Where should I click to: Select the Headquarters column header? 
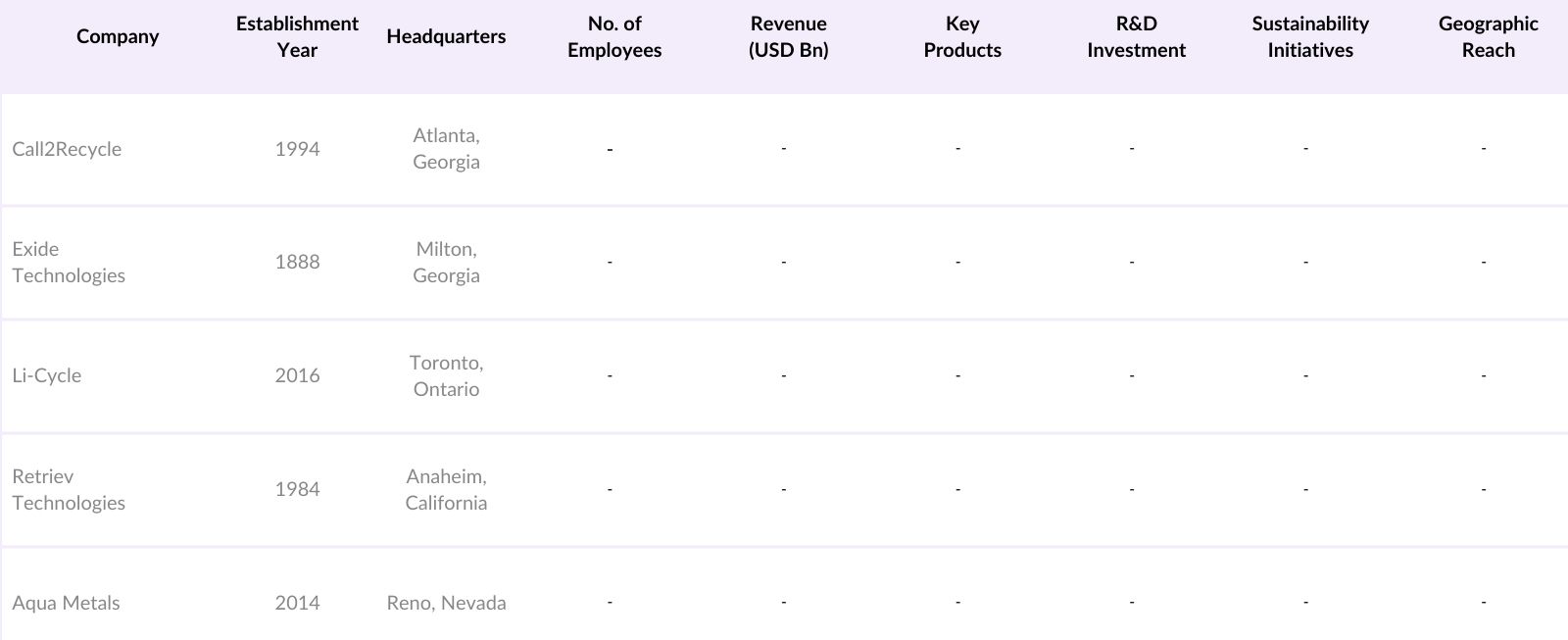pos(446,36)
